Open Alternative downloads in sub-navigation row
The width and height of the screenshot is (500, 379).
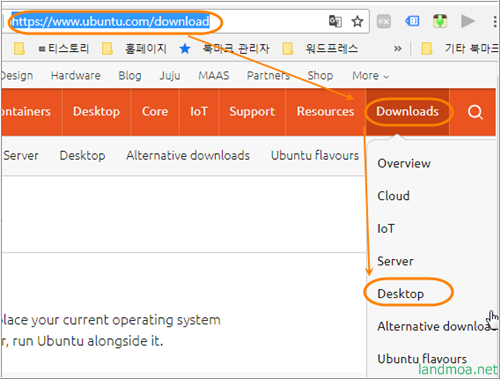[188, 156]
